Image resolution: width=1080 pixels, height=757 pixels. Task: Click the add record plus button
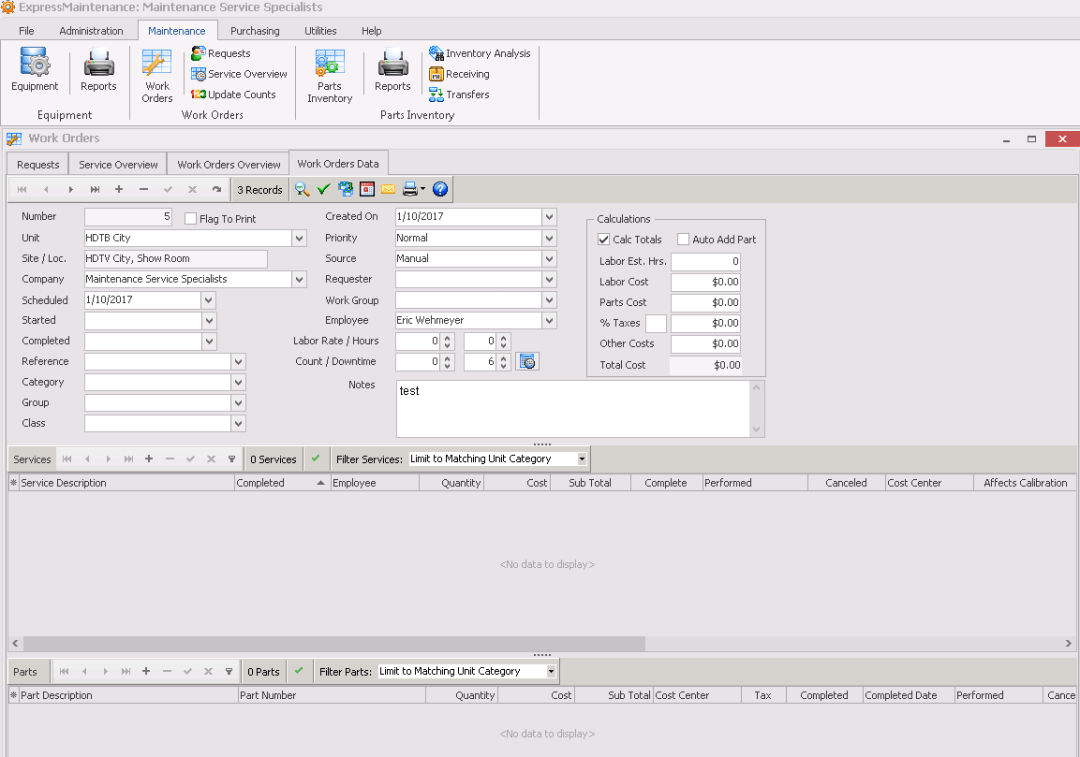point(118,189)
